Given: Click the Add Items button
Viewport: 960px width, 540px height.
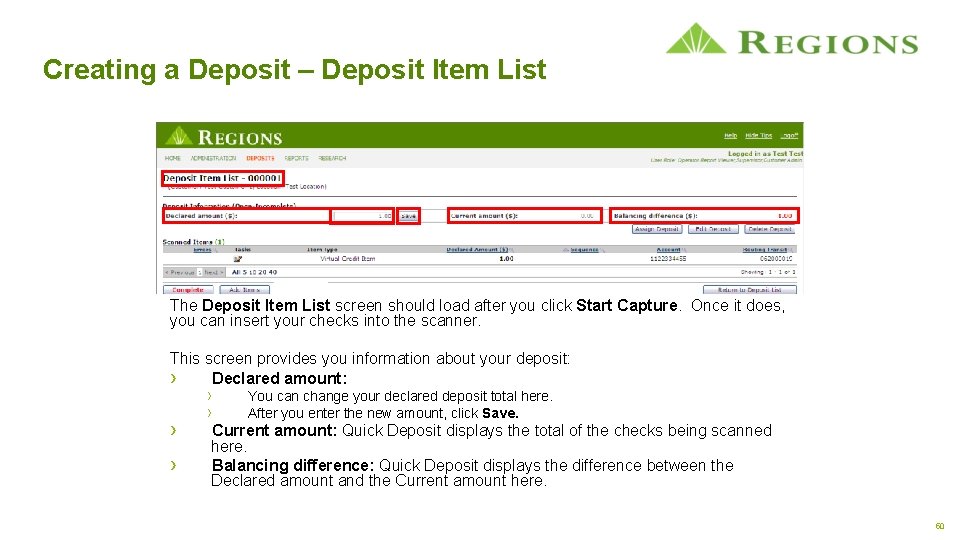Looking at the screenshot, I should (244, 290).
